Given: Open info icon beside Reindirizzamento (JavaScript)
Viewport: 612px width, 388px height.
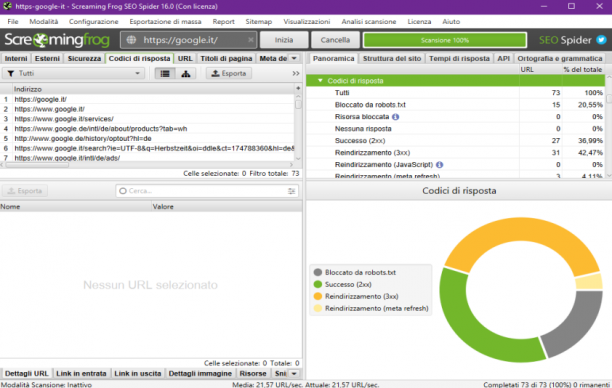Looking at the screenshot, I should 439,165.
